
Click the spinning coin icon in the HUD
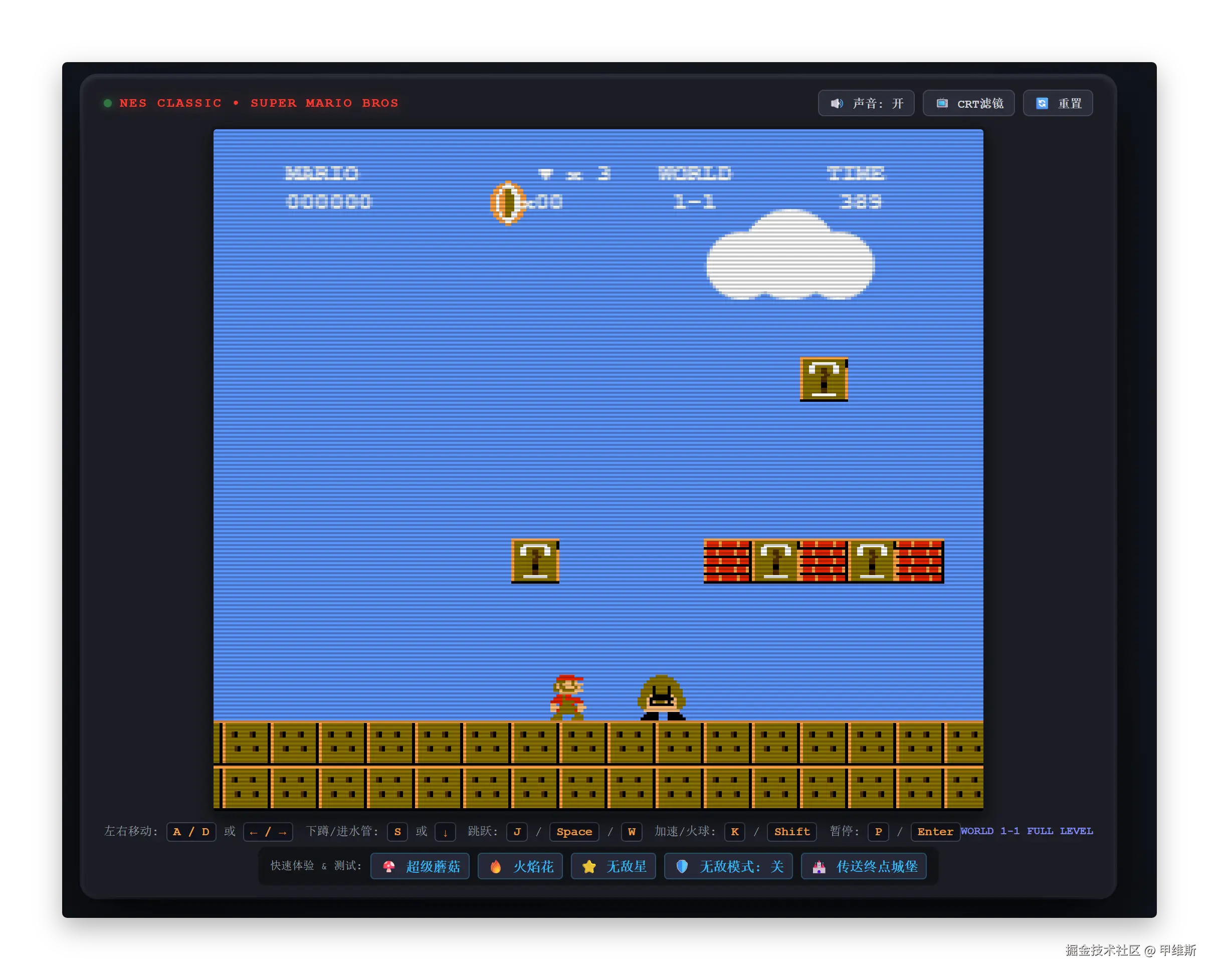(507, 202)
